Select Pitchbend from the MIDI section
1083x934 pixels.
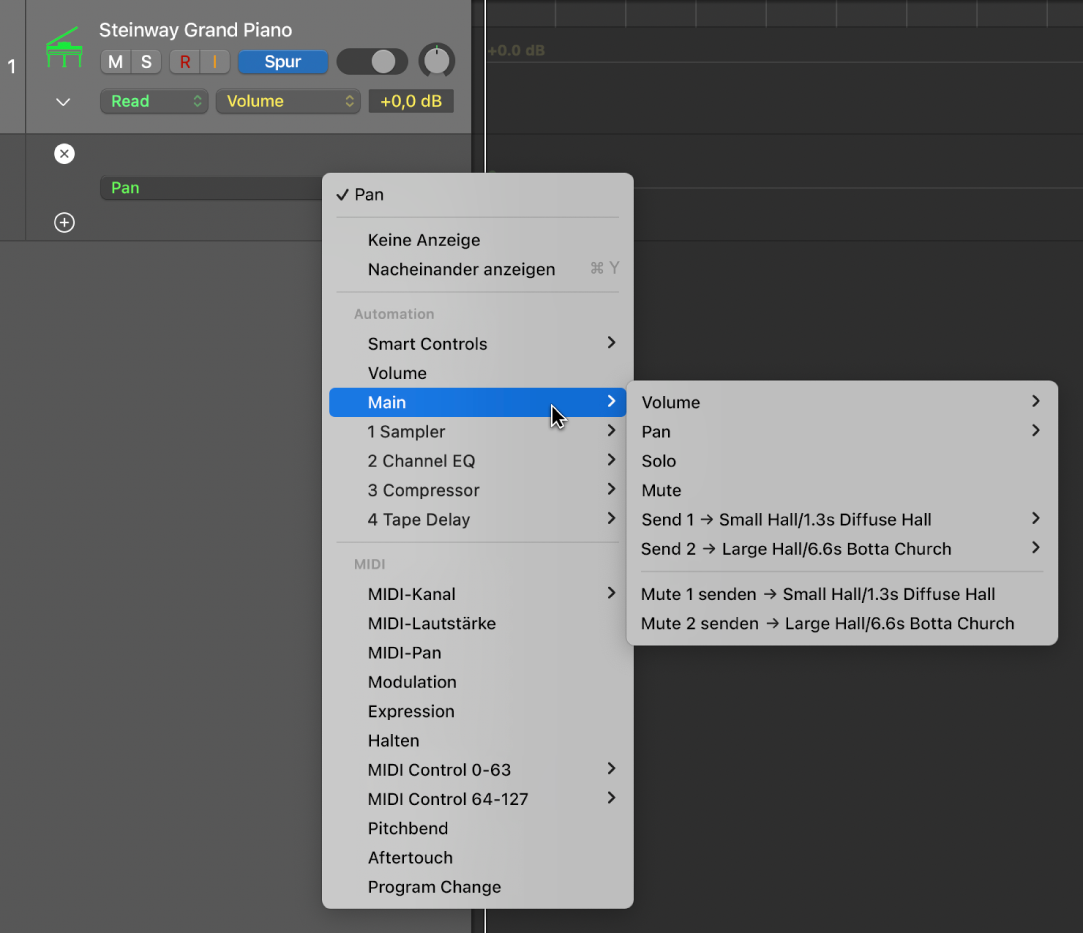pos(408,828)
